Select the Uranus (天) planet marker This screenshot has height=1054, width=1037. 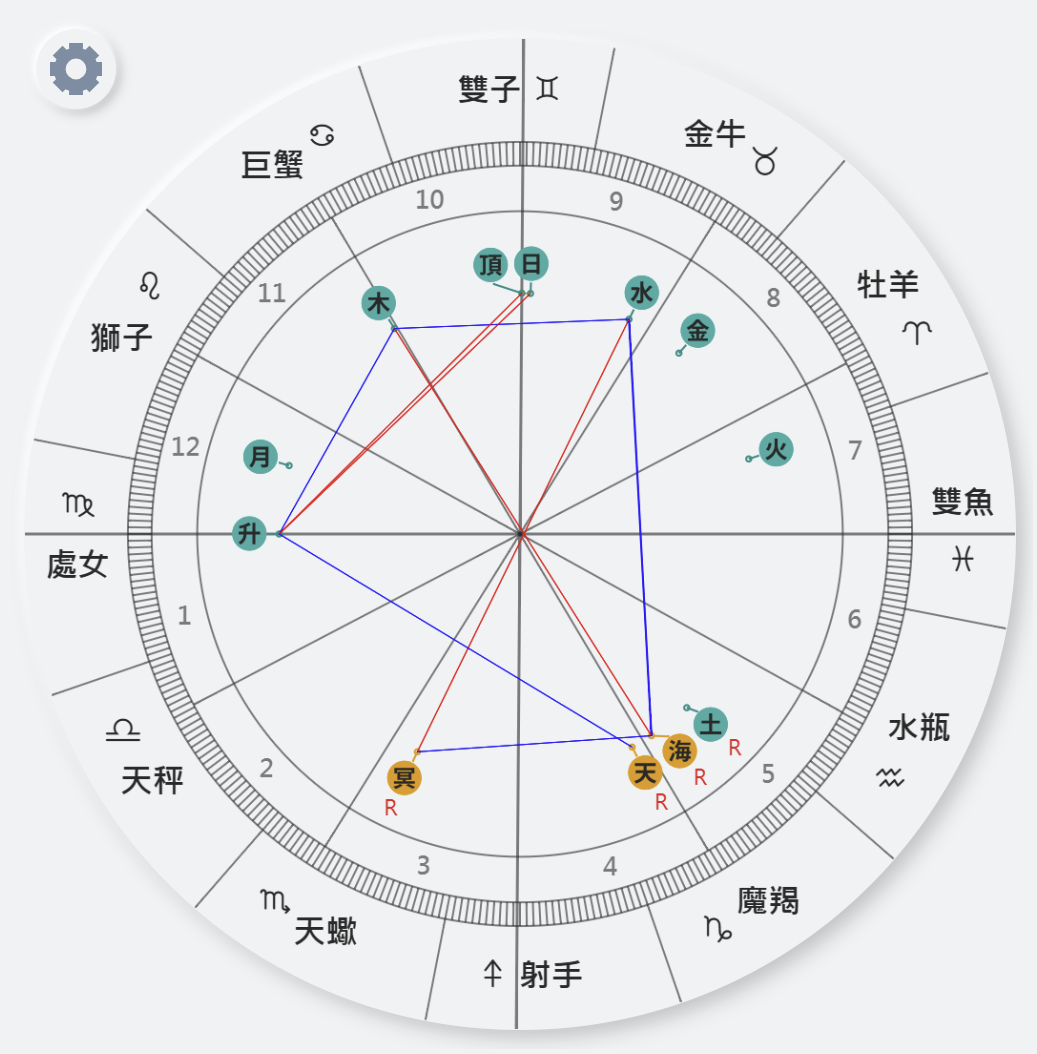coord(645,772)
